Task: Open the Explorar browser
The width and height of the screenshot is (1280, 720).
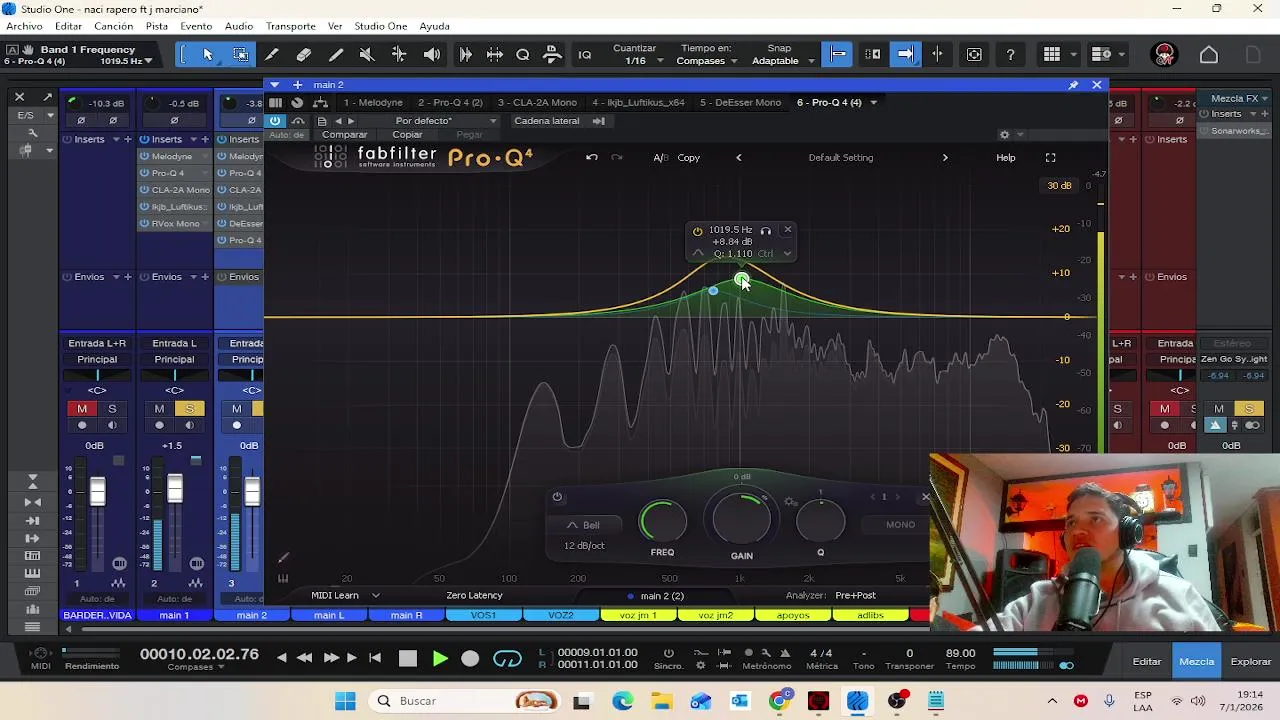Action: [1251, 662]
